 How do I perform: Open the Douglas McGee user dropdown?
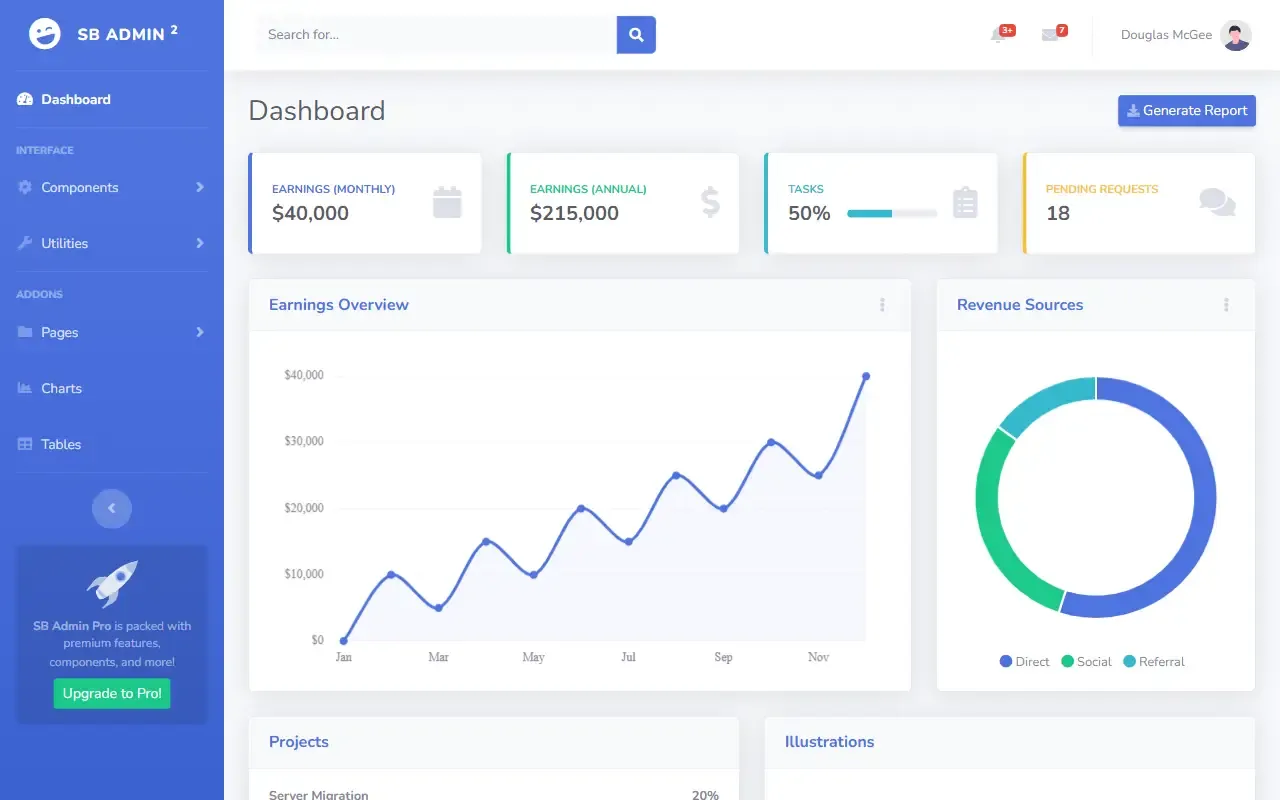pyautogui.click(x=1186, y=35)
